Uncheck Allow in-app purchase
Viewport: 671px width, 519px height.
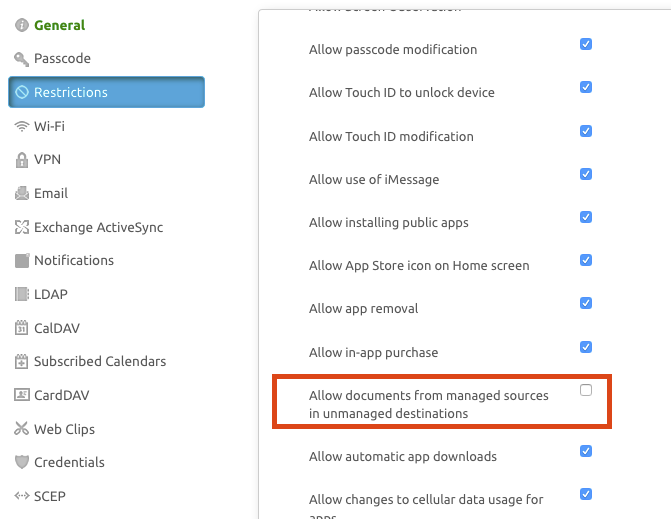(586, 347)
